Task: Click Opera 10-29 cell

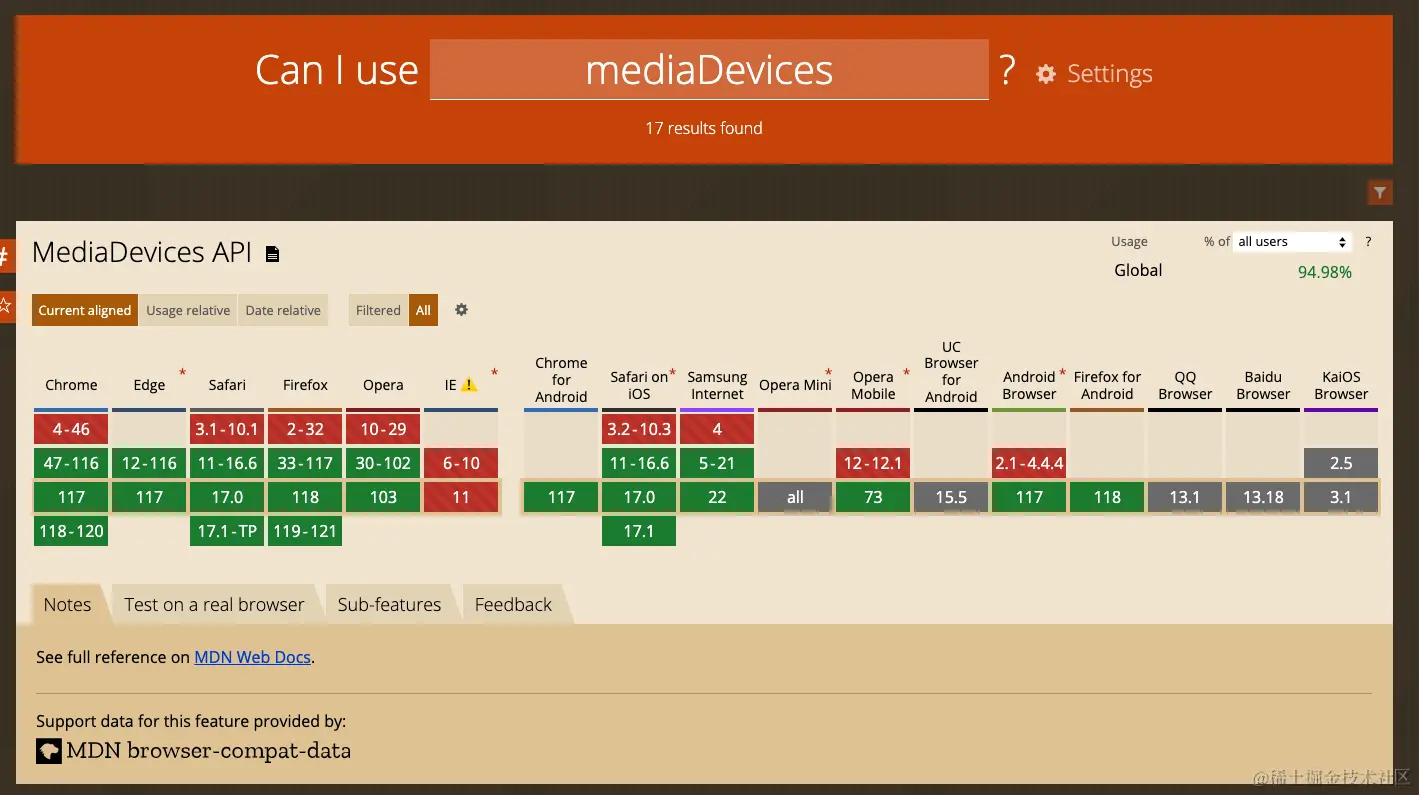Action: pyautogui.click(x=383, y=429)
